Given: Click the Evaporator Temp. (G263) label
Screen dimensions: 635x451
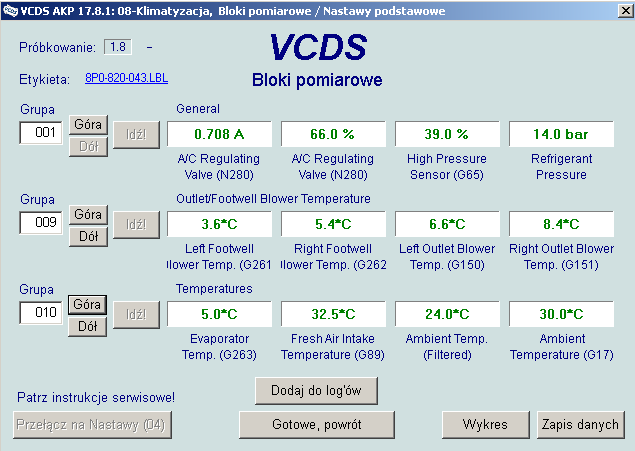Looking at the screenshot, I should 219,347.
